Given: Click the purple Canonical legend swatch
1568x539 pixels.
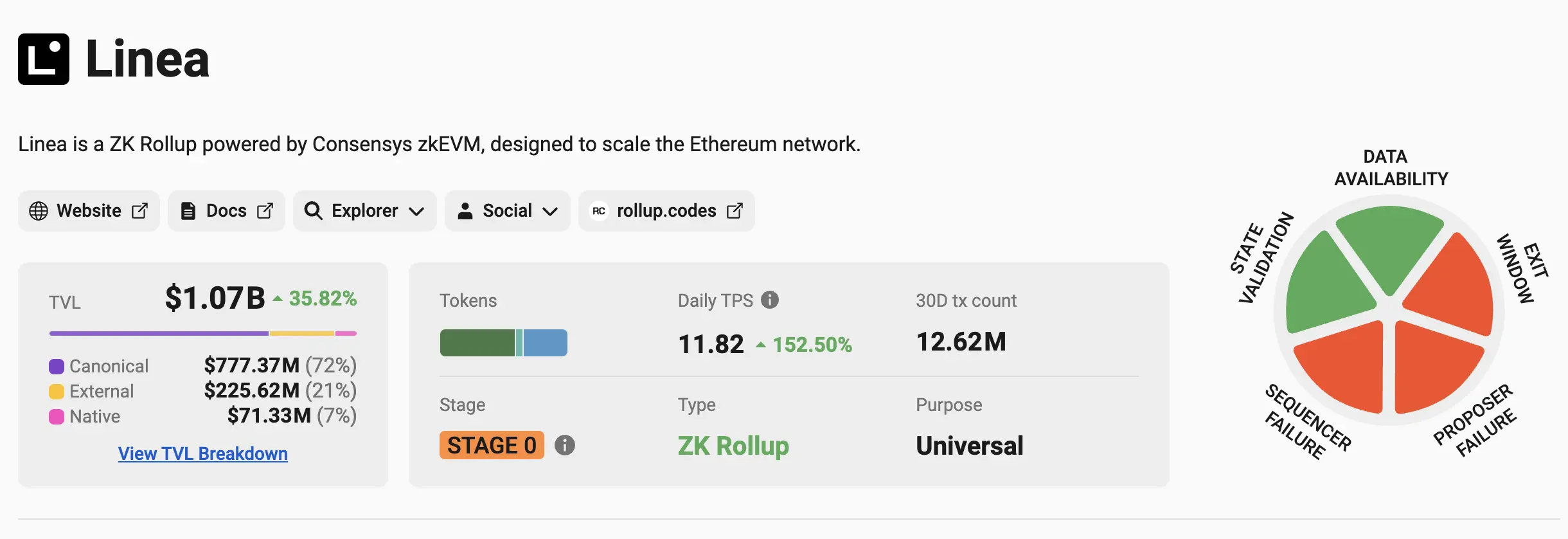Looking at the screenshot, I should [x=57, y=367].
